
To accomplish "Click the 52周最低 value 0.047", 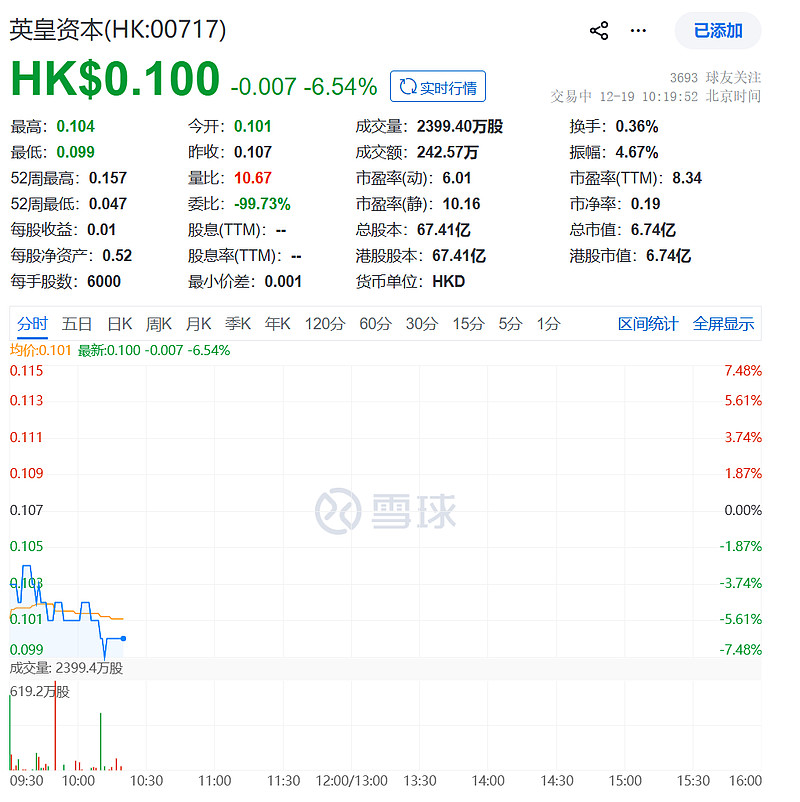I will (108, 204).
